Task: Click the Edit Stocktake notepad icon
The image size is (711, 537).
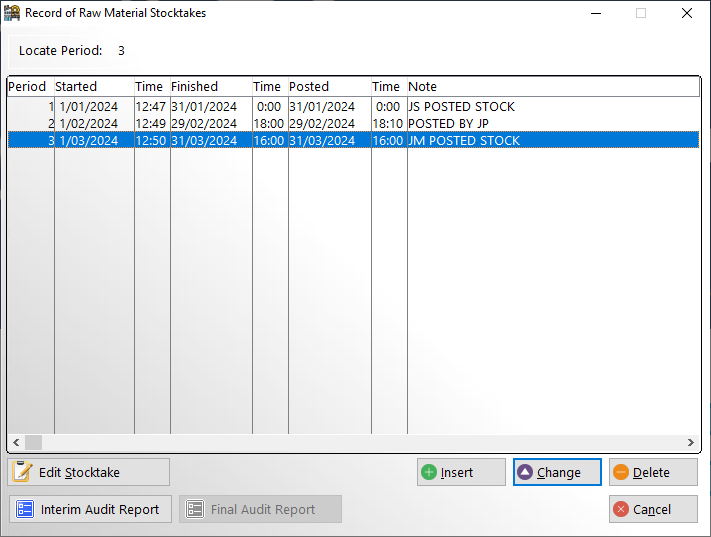Action: tap(24, 472)
